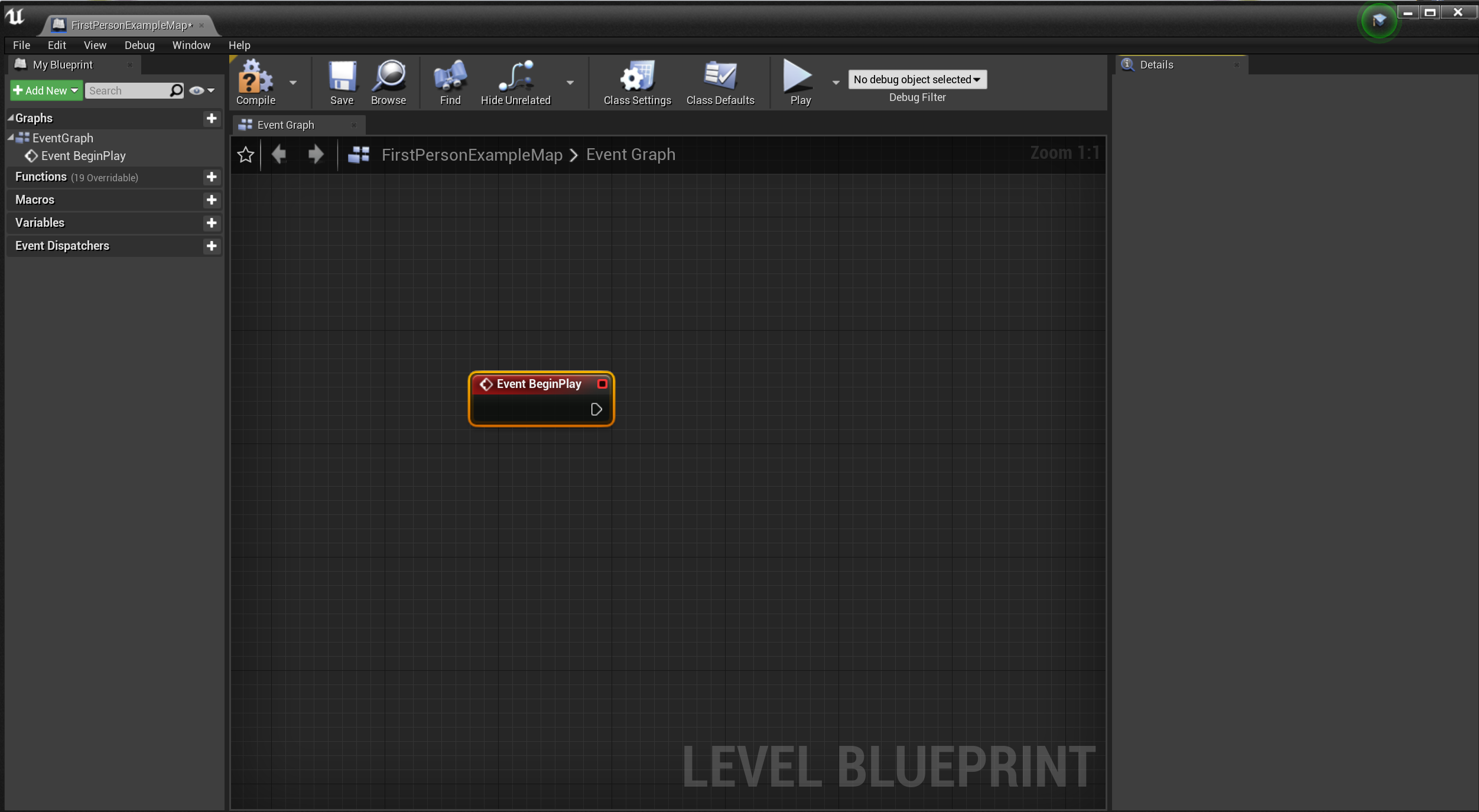Click the My Blueprint search field
1479x812 pixels.
pyautogui.click(x=126, y=90)
